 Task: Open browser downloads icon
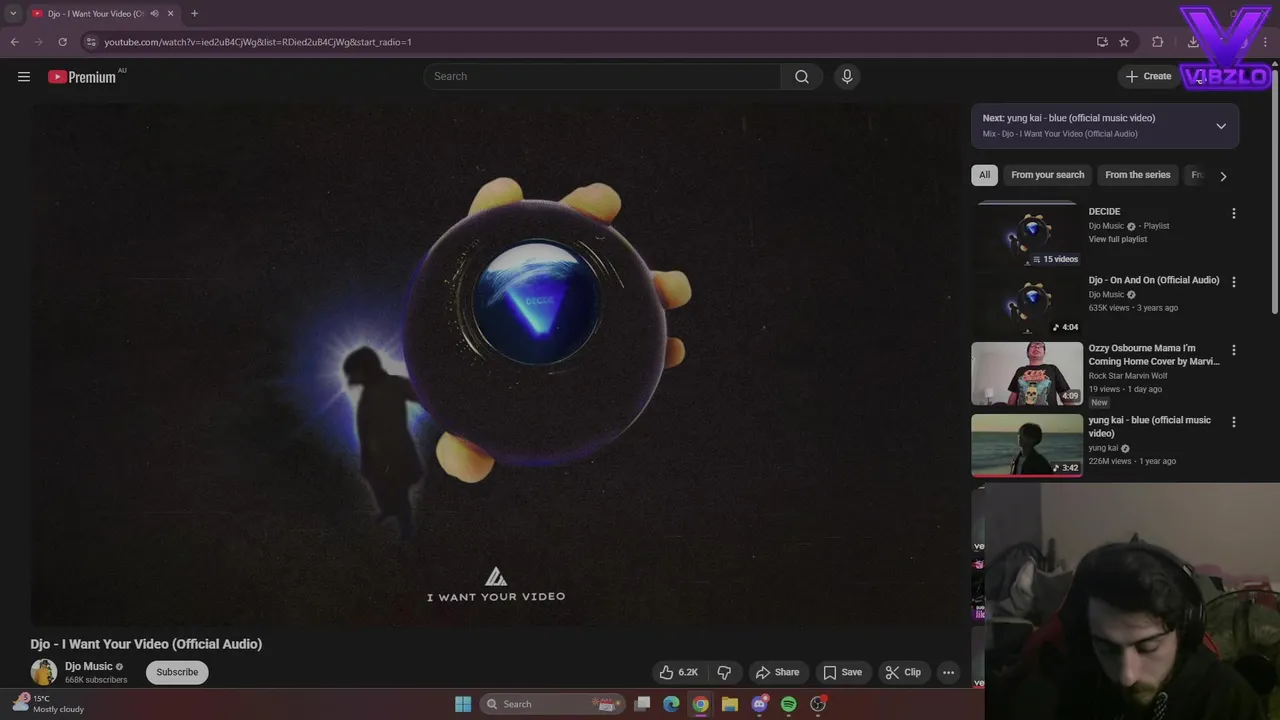(x=1193, y=42)
